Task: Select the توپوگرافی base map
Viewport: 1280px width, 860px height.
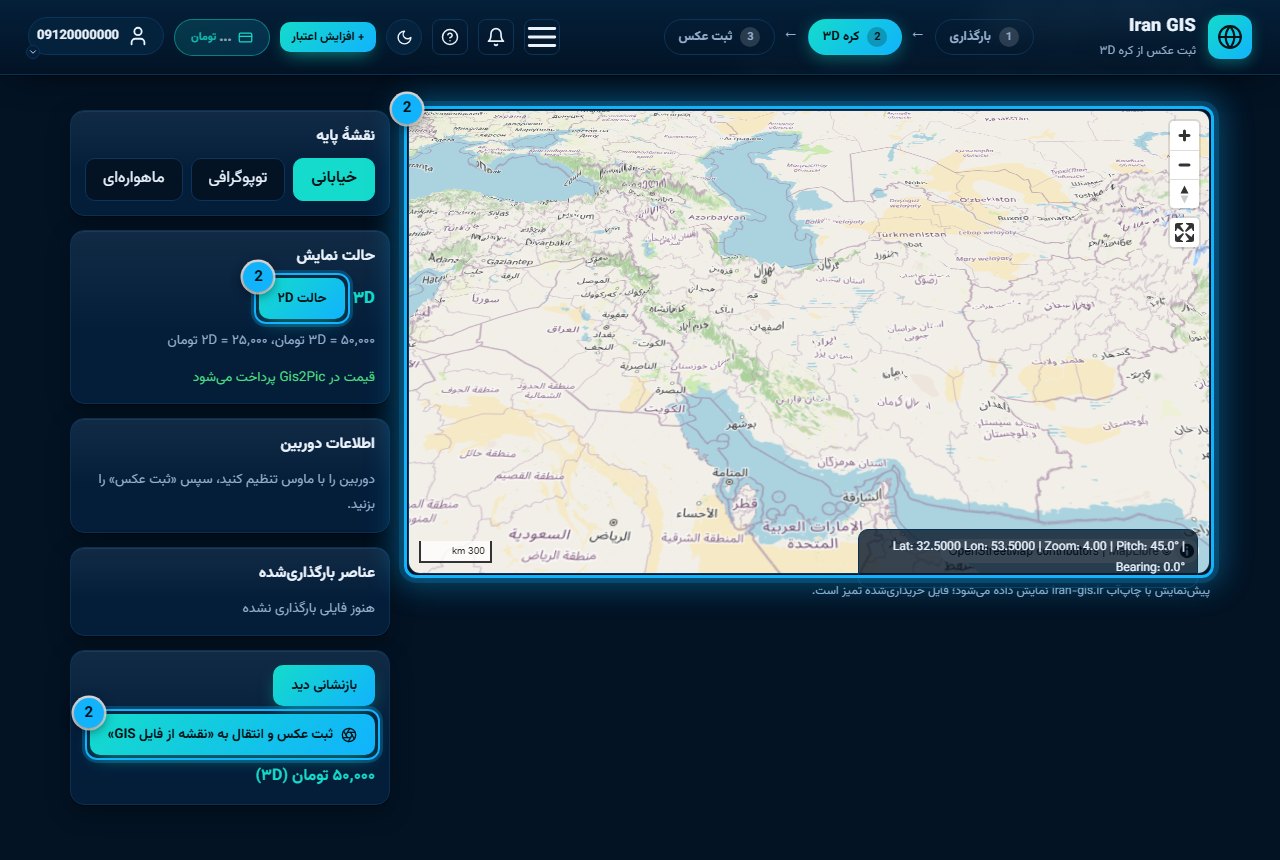Action: click(239, 179)
